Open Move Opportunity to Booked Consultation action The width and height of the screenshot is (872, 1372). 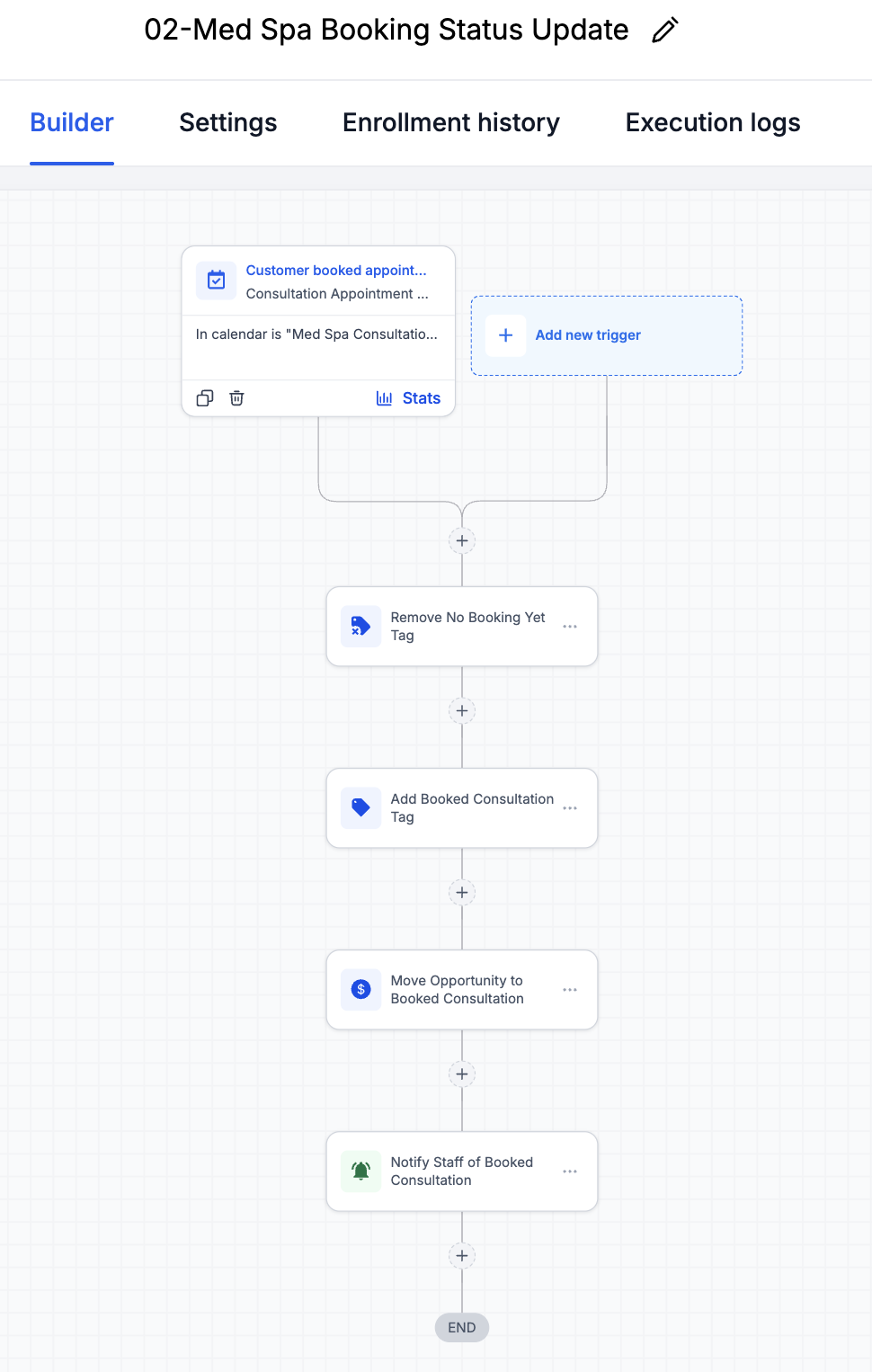pos(462,990)
